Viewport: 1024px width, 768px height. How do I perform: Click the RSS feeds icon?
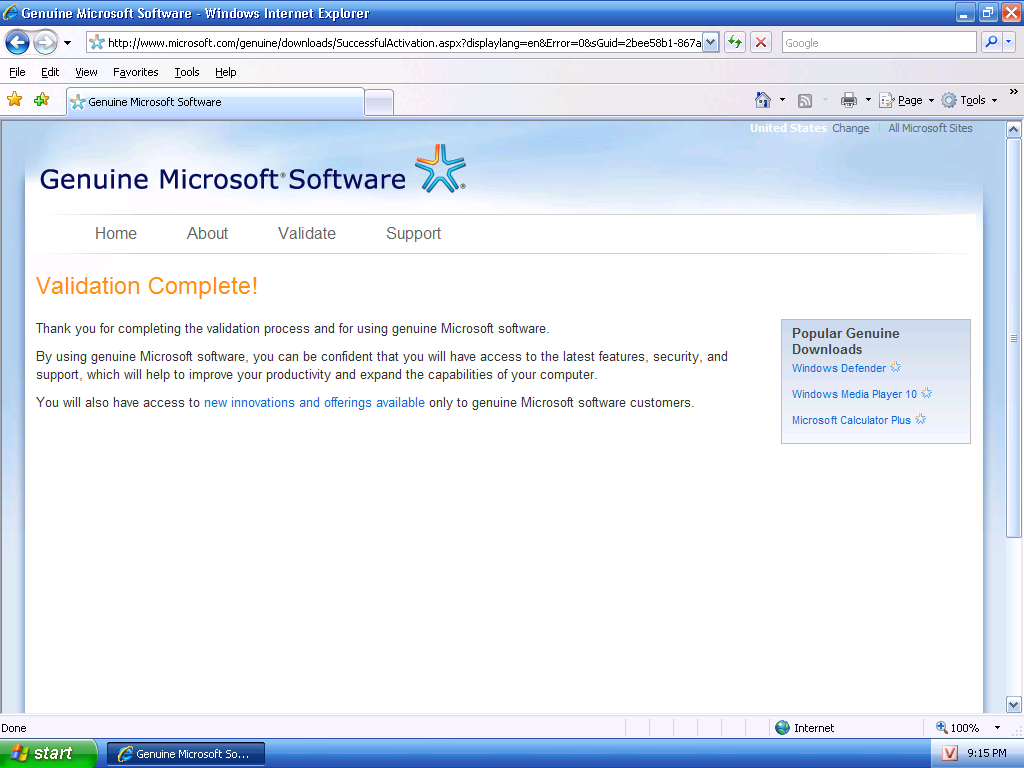point(805,101)
